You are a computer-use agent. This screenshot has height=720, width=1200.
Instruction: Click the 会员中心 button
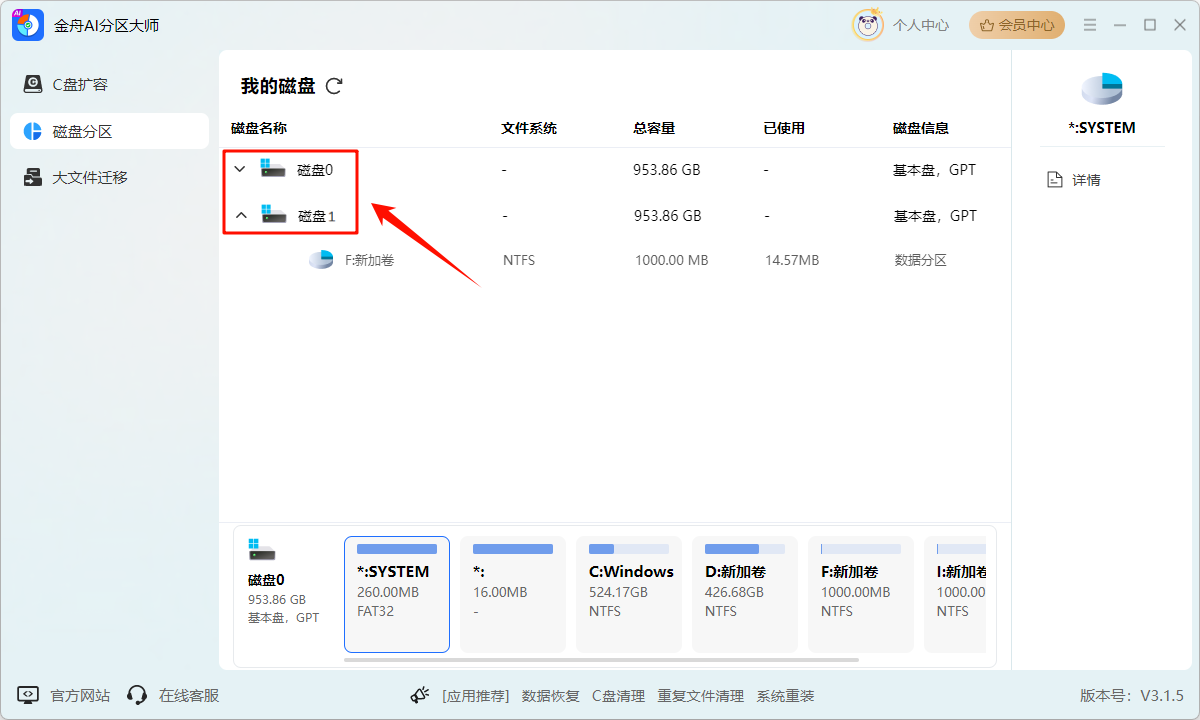[x=1016, y=25]
